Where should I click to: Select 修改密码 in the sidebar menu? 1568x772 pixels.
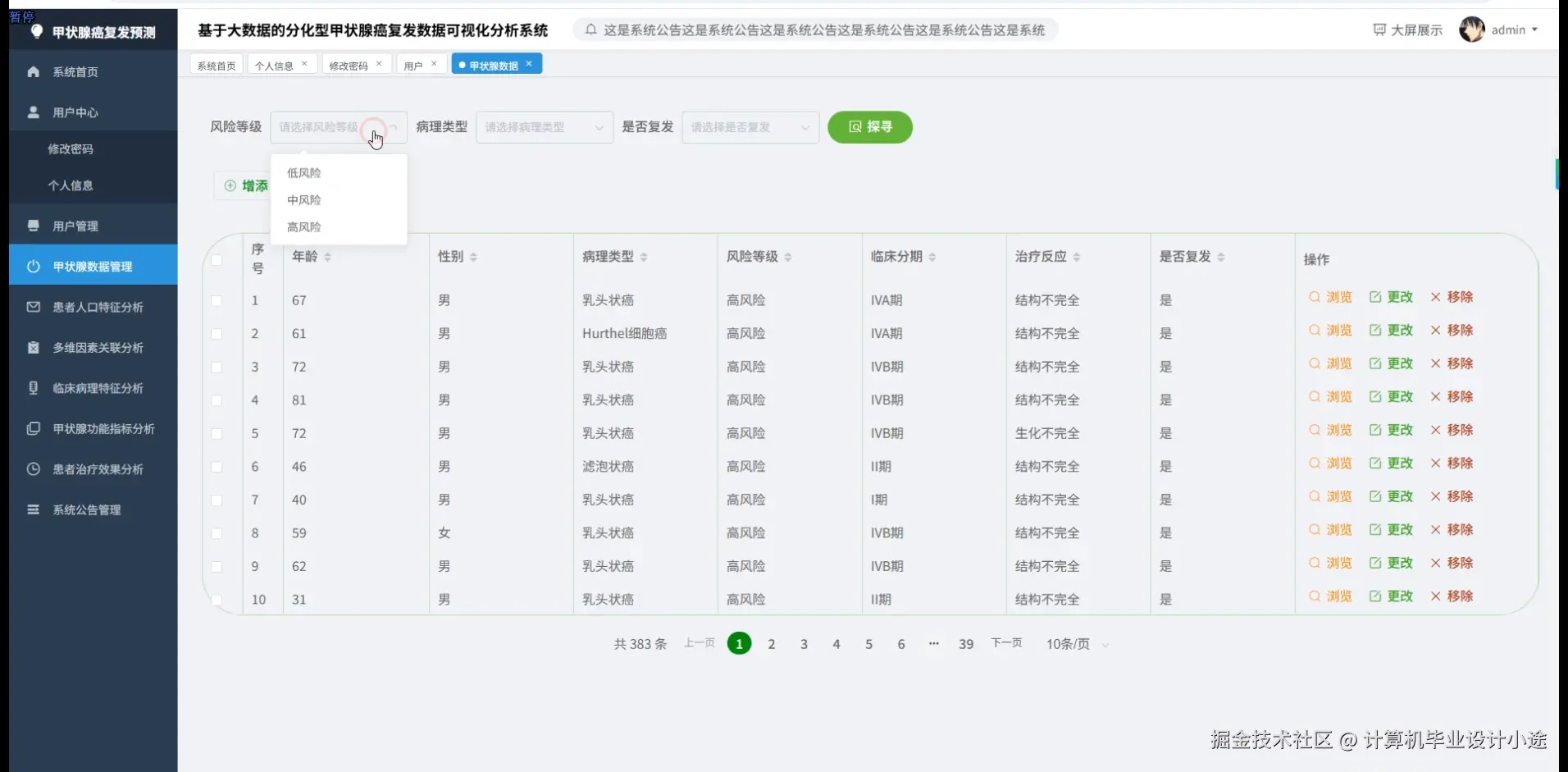point(71,148)
